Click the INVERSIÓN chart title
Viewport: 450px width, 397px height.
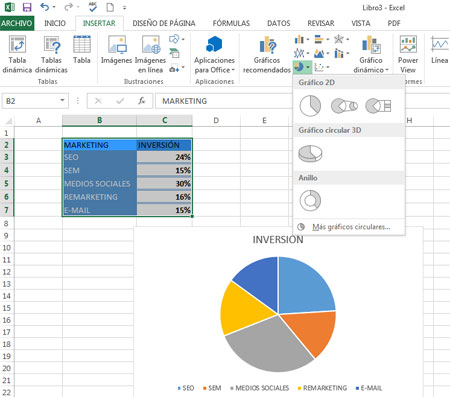[x=278, y=240]
